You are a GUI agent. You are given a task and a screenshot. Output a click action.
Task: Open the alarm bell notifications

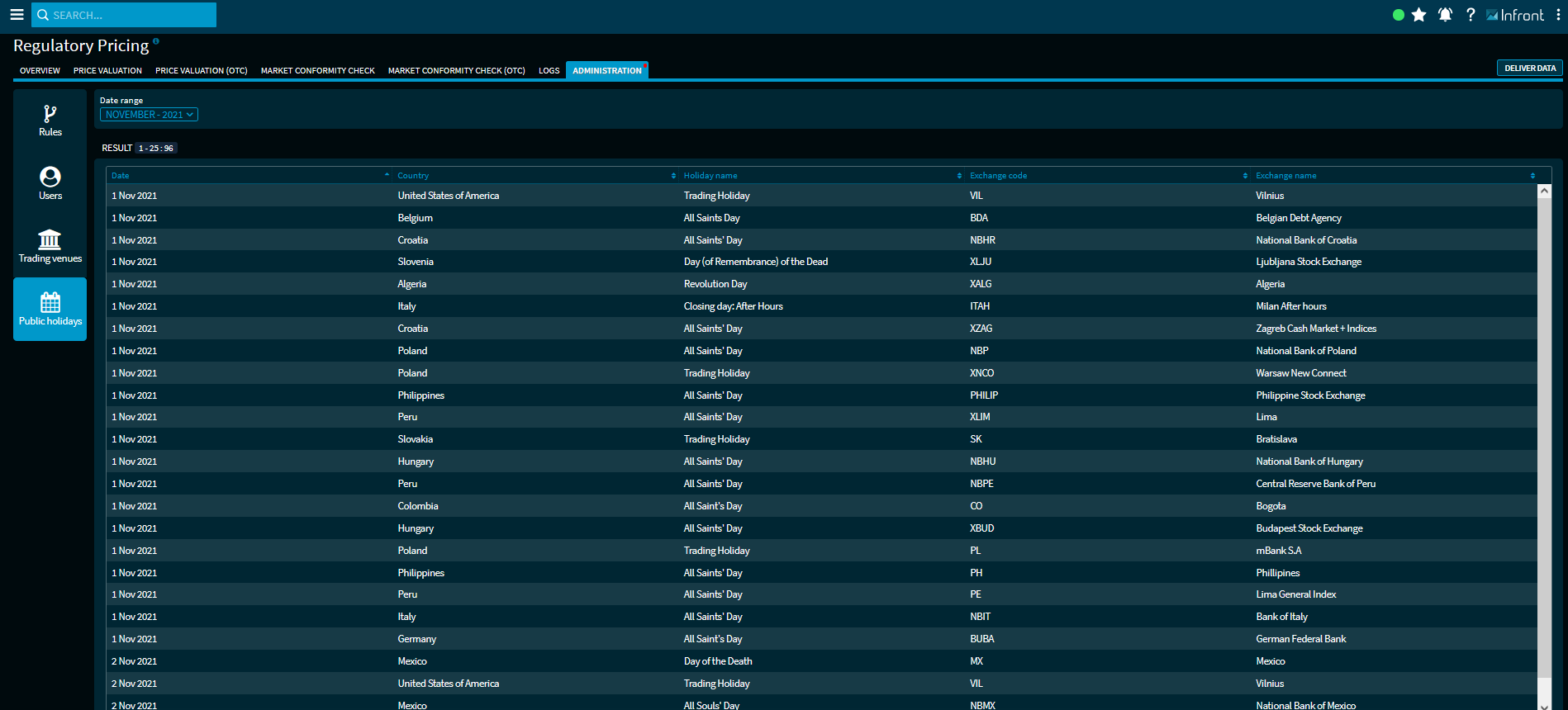(x=1445, y=15)
